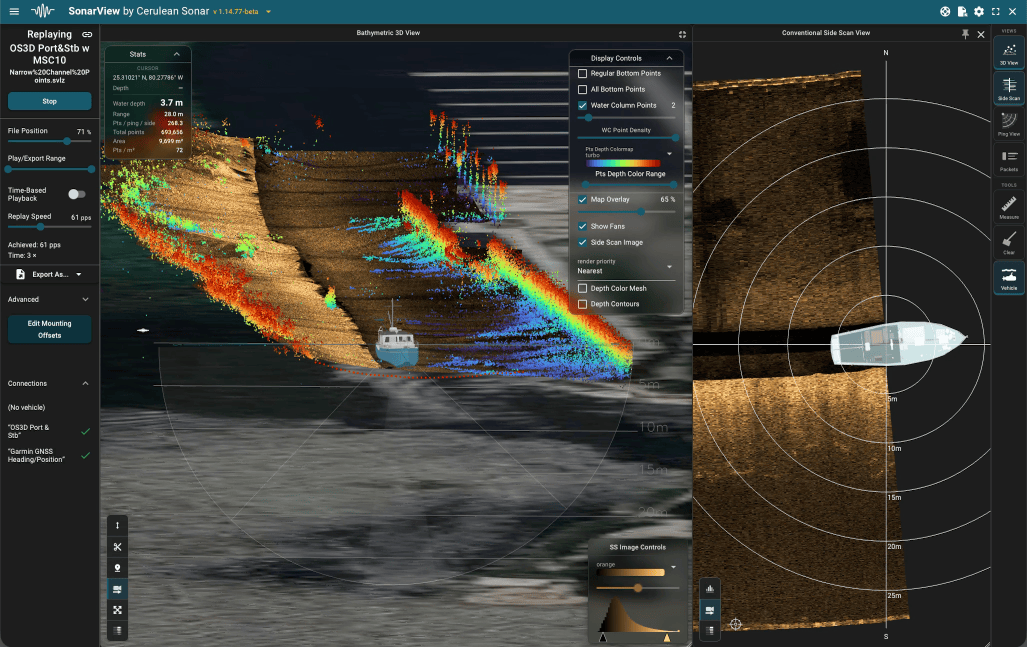Collapse the Stats panel chevron
1027x647 pixels.
[x=176, y=54]
